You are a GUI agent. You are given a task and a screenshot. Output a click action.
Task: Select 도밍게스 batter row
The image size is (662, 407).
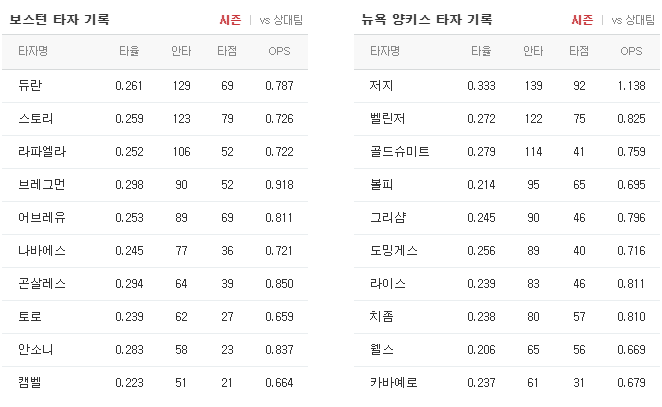(507, 250)
